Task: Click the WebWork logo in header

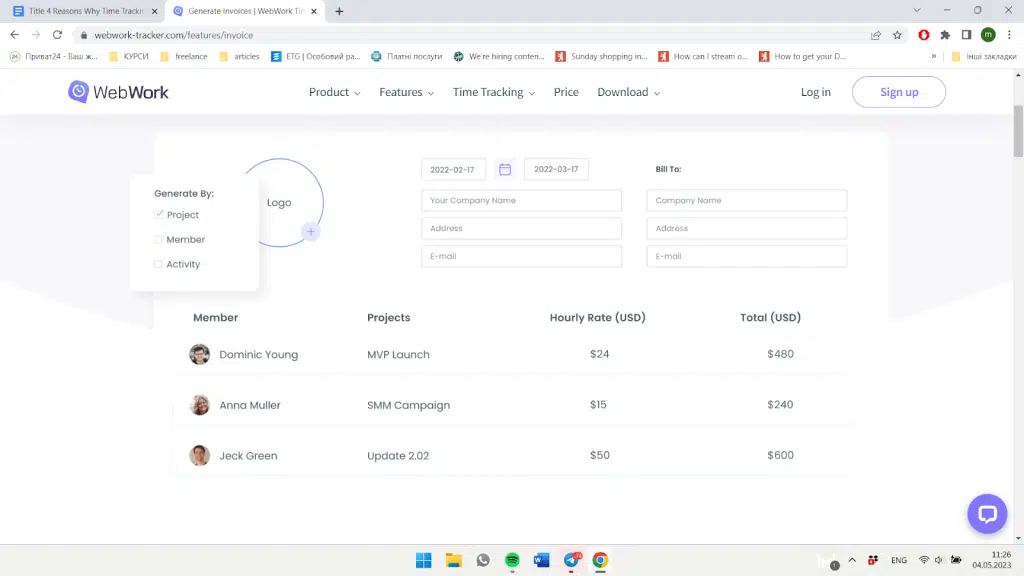Action: click(x=118, y=92)
